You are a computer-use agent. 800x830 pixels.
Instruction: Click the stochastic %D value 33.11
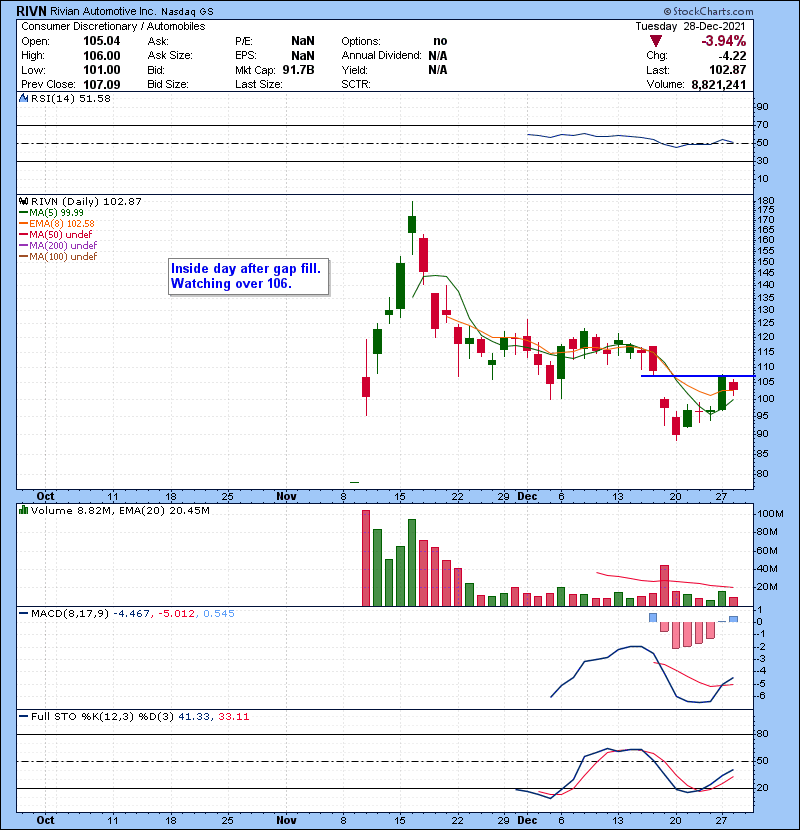click(x=233, y=717)
